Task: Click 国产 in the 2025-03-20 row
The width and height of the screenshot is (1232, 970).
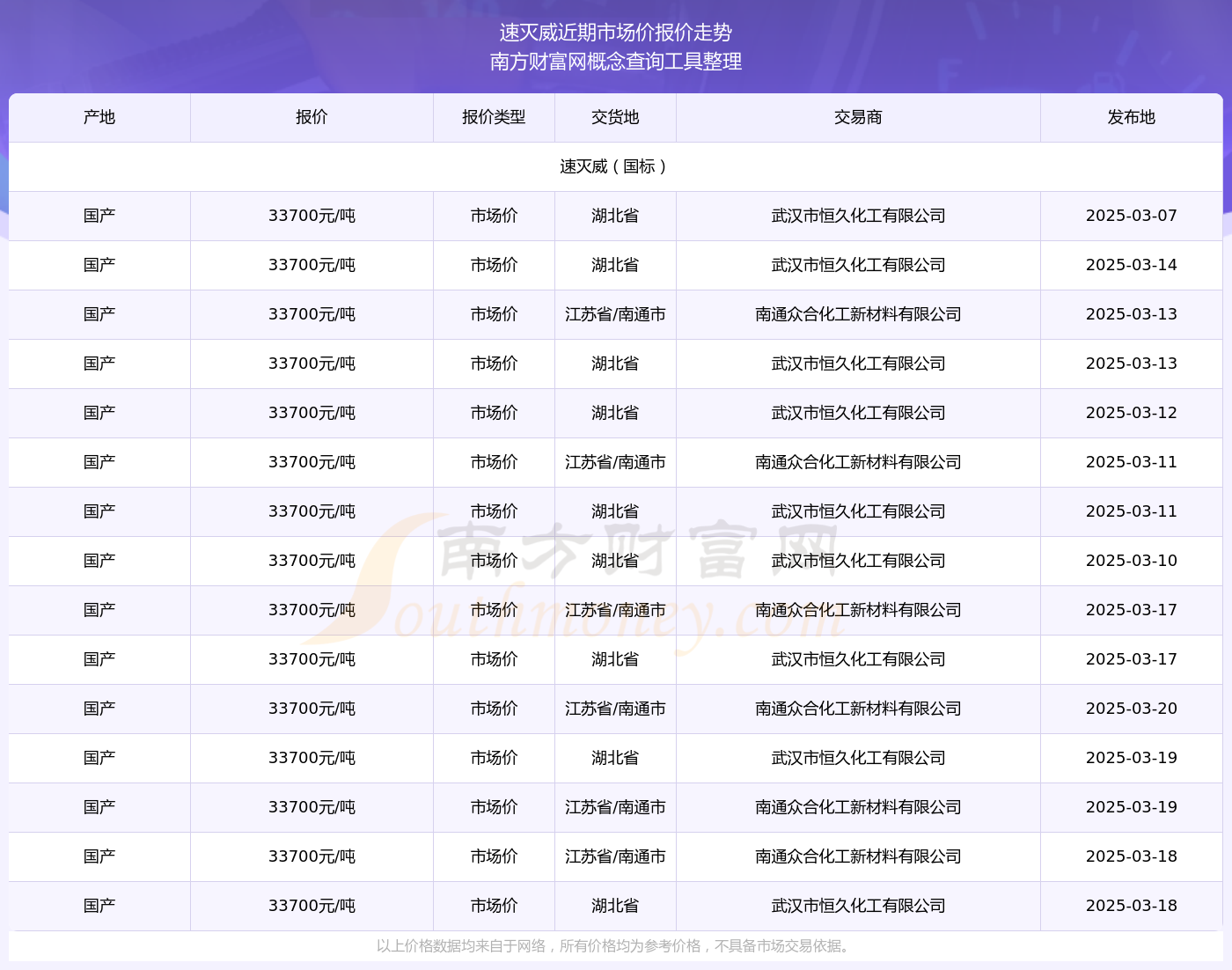Action: click(x=99, y=709)
